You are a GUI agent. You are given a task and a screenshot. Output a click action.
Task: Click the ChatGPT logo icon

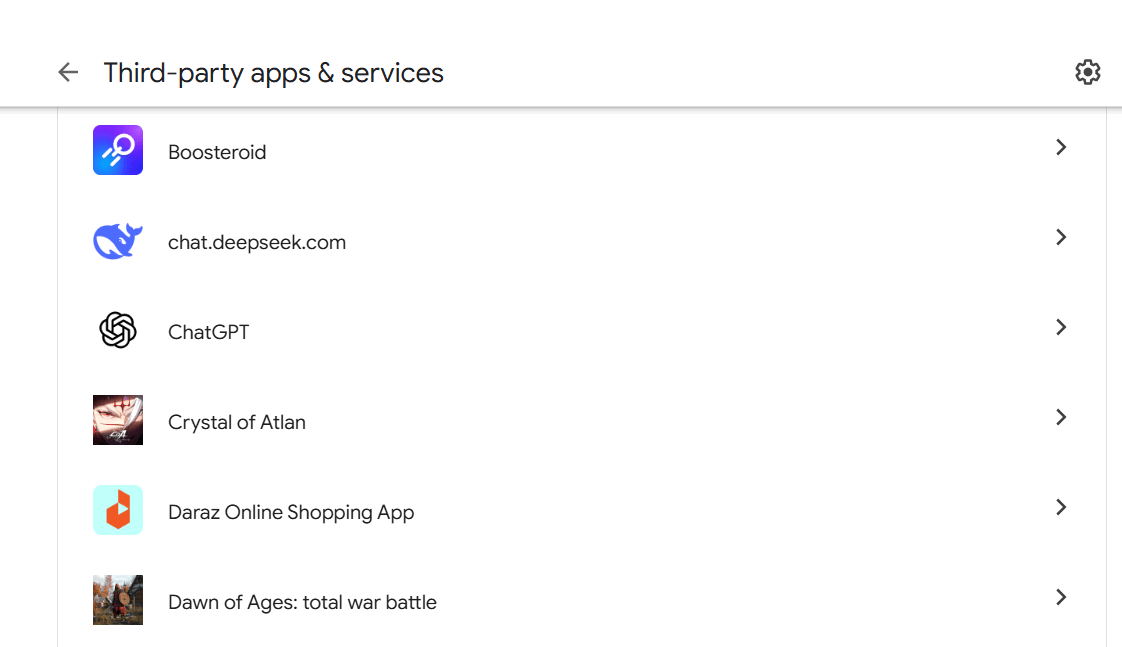(x=118, y=330)
